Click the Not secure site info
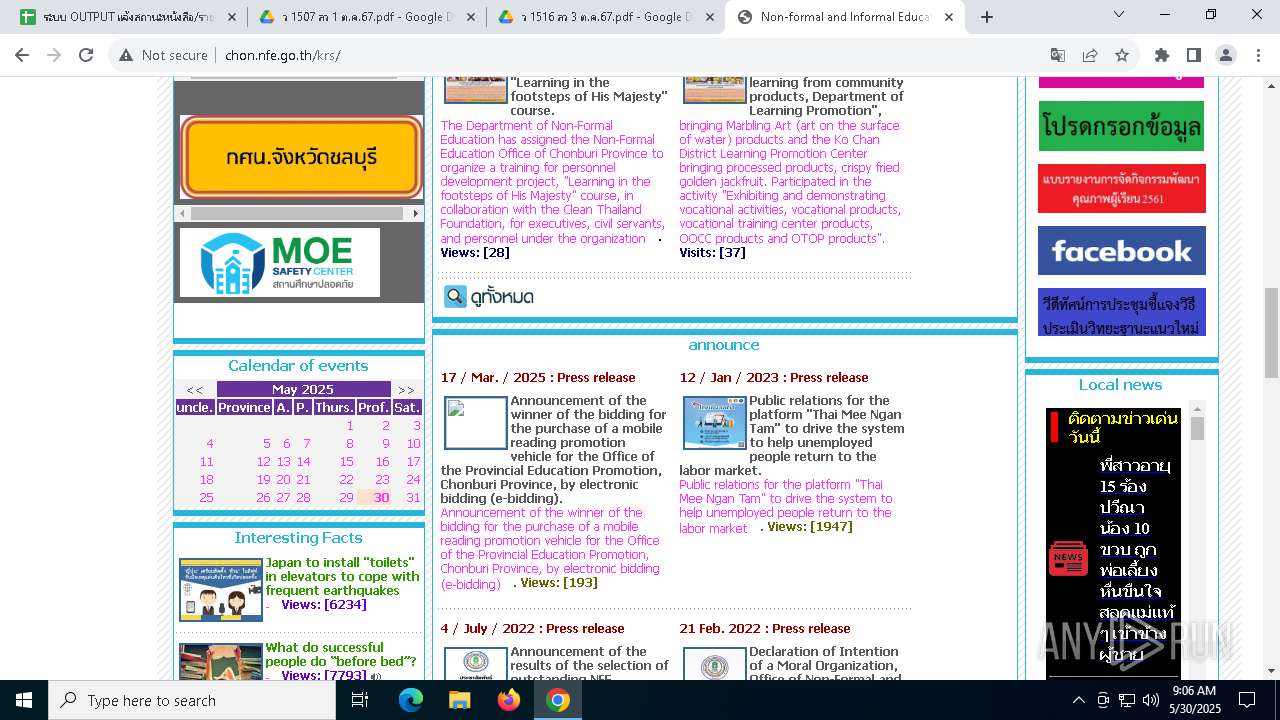 [163, 55]
